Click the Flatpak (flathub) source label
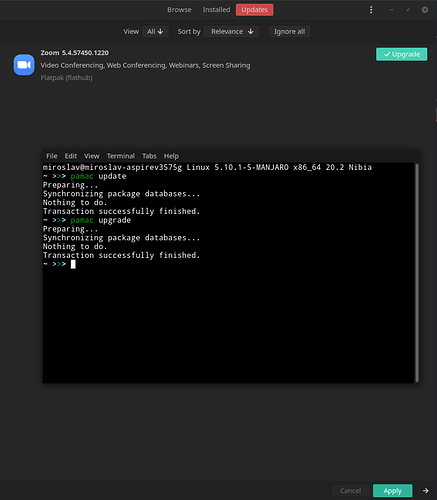Viewport: 437px width, 500px height. coord(66,78)
